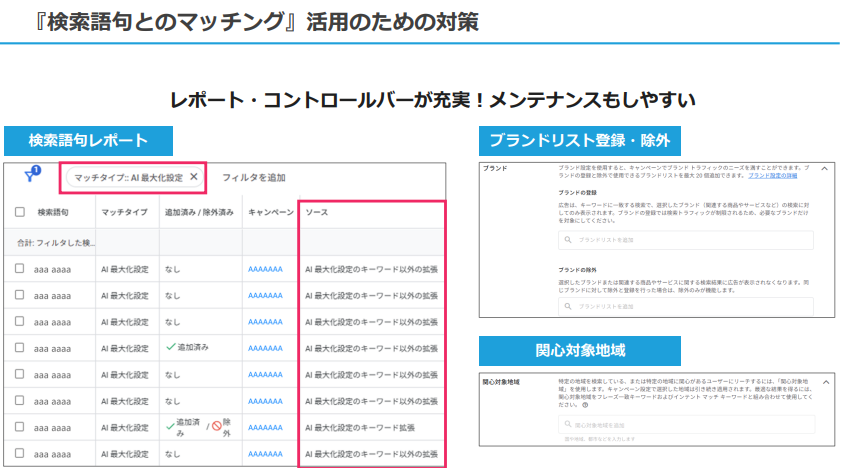Select the ブランドリスト登録・除外 blue label
Screen dimensions: 853x468
click(579, 140)
